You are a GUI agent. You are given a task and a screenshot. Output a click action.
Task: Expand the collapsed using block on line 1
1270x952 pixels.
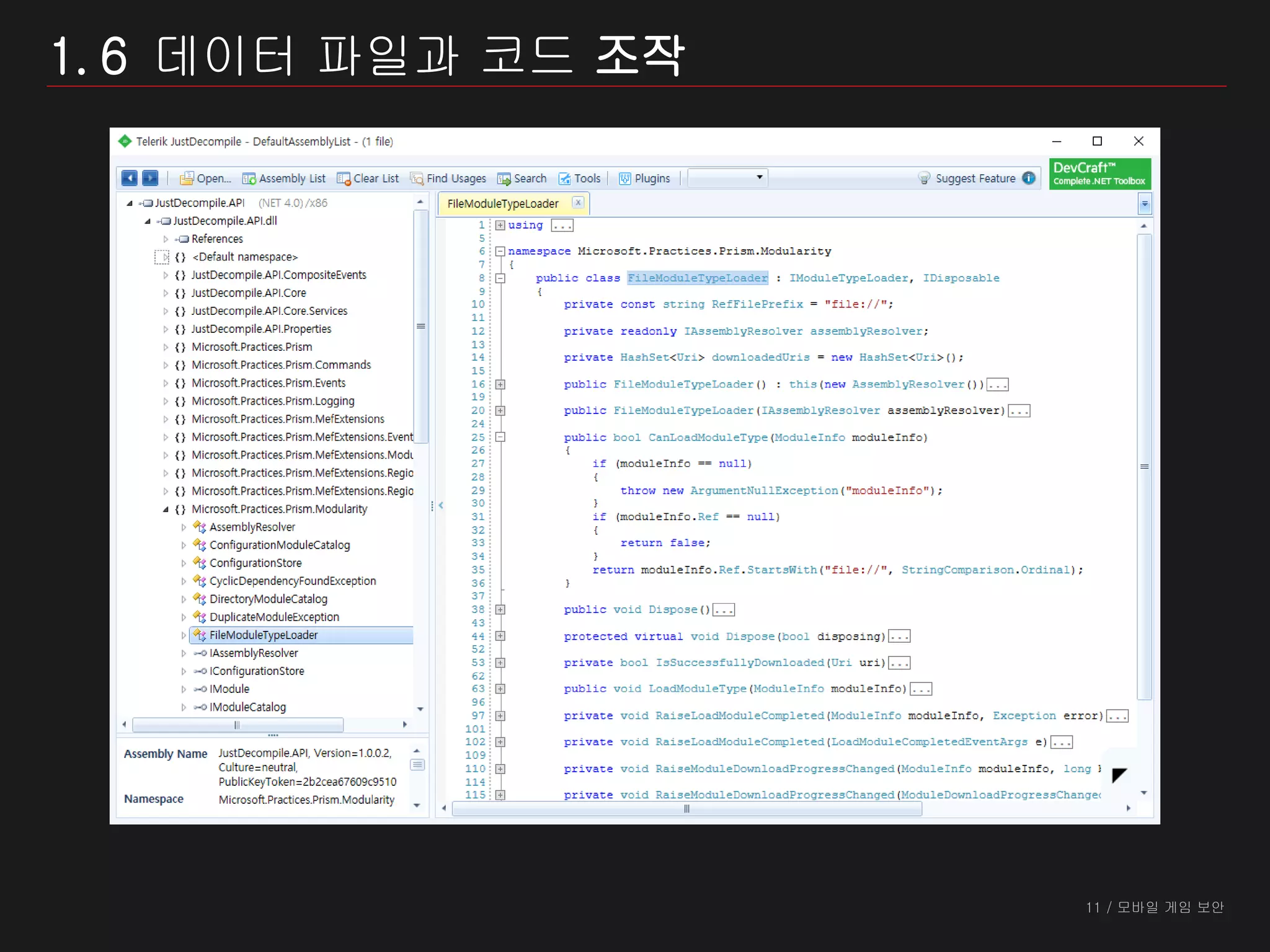click(500, 225)
